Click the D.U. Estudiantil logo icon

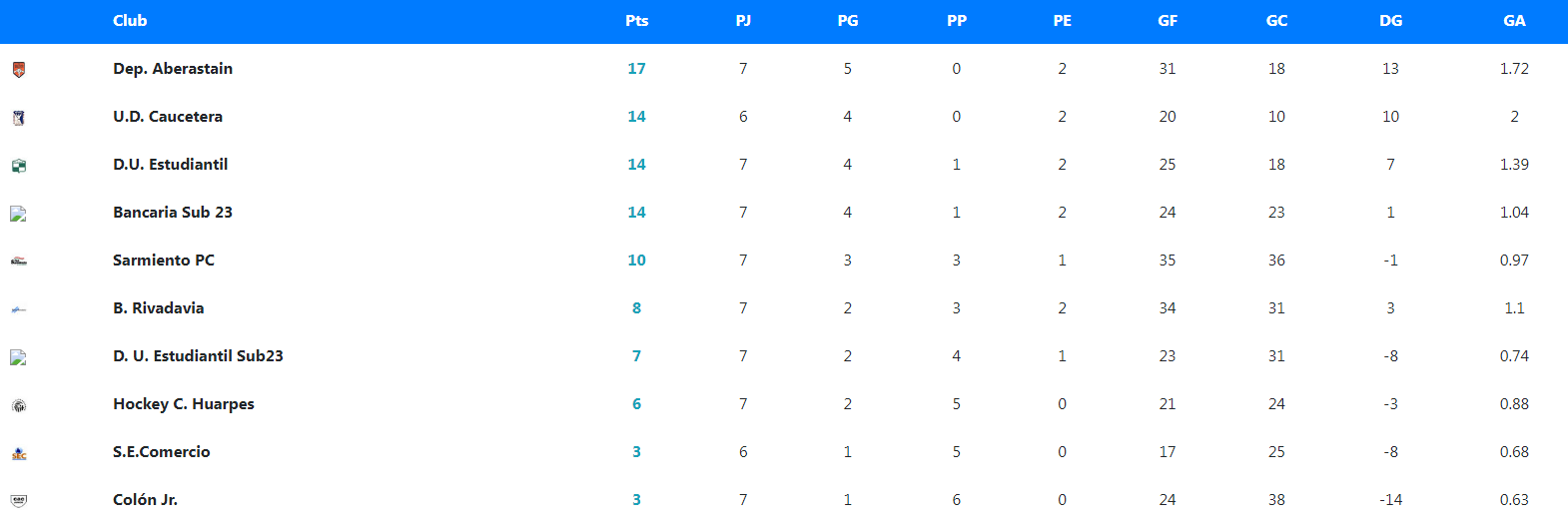(x=18, y=166)
